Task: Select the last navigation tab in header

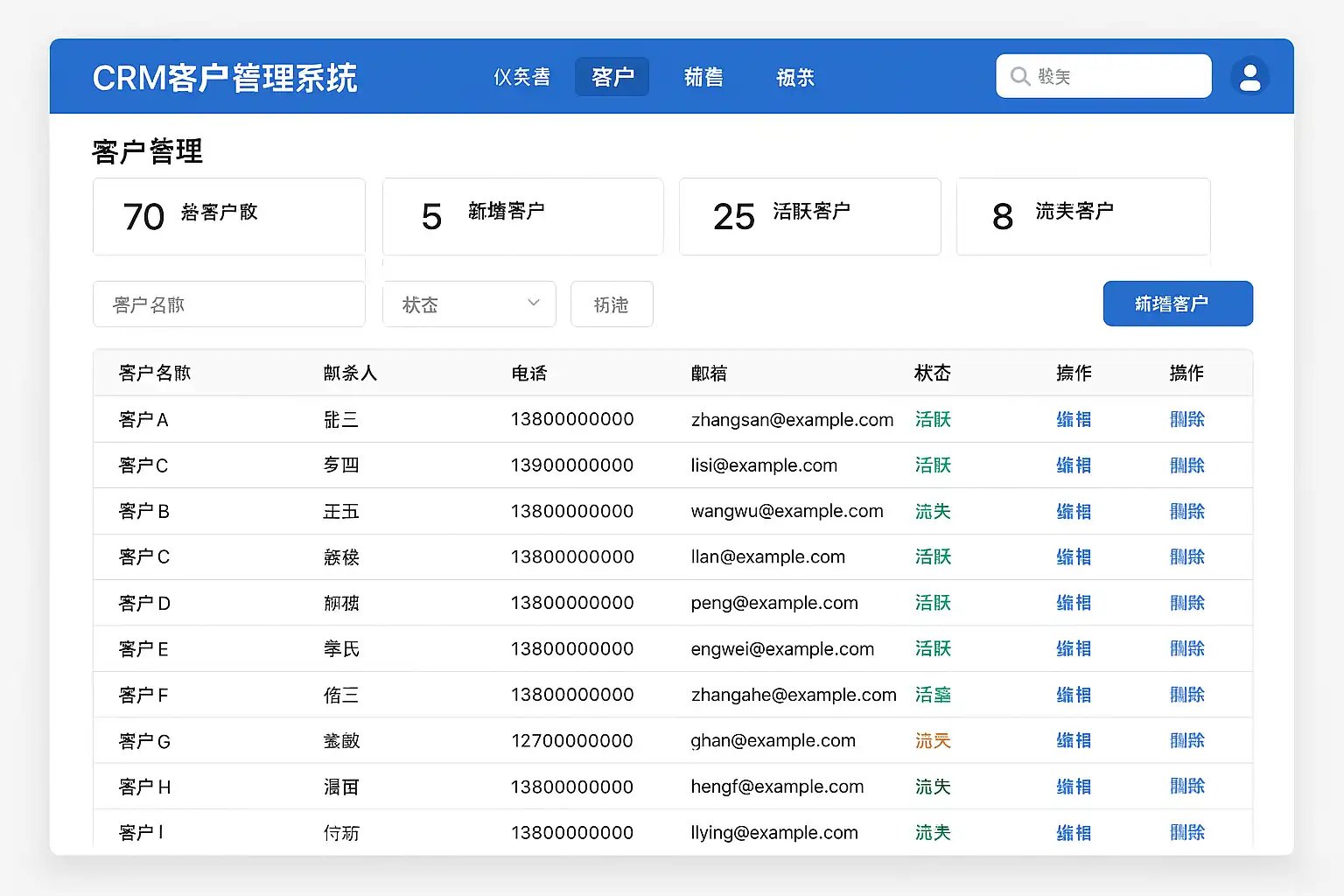Action: coord(795,77)
